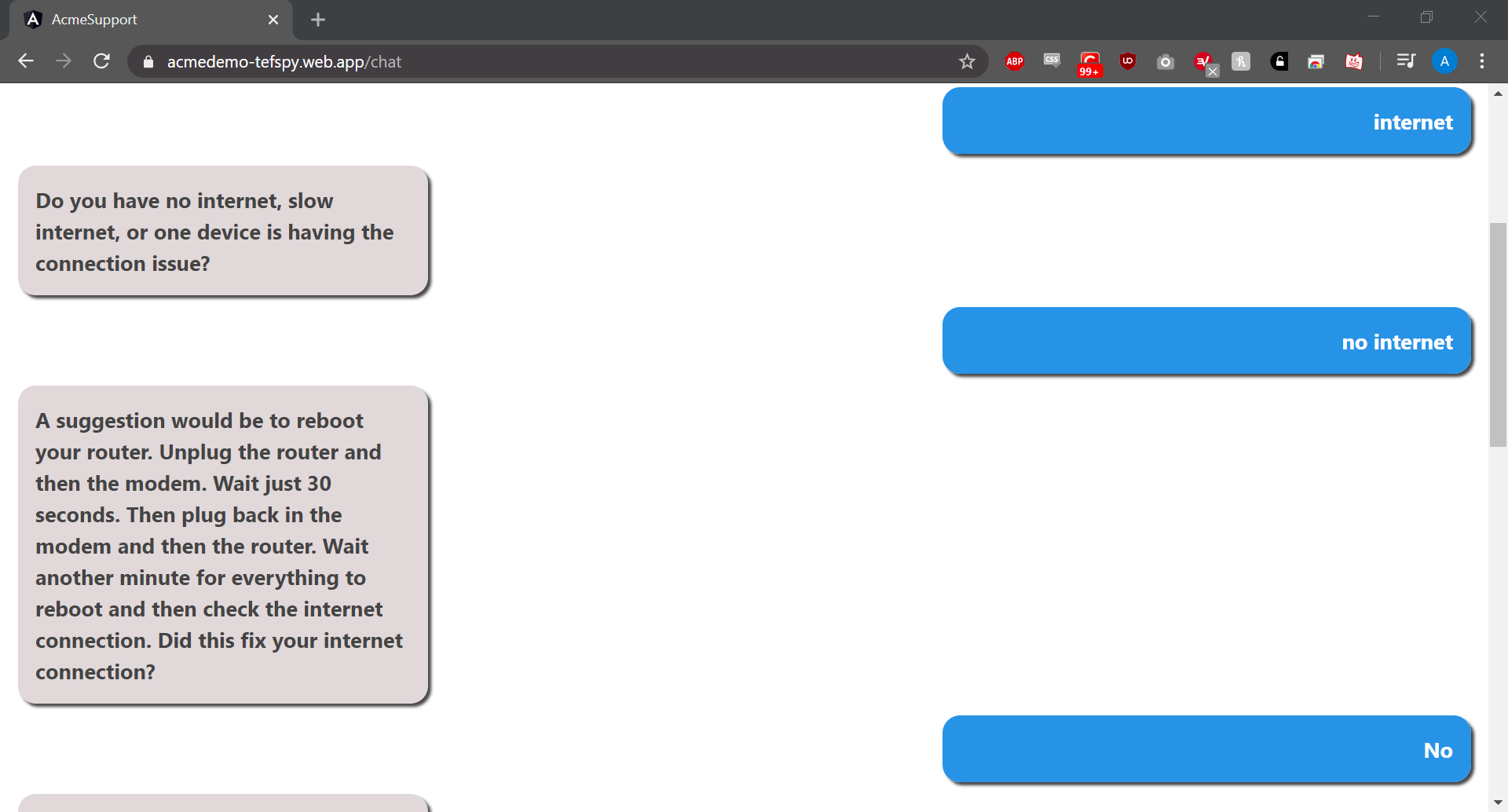
Task: Open the Adblock Plus extension
Action: (x=1015, y=61)
